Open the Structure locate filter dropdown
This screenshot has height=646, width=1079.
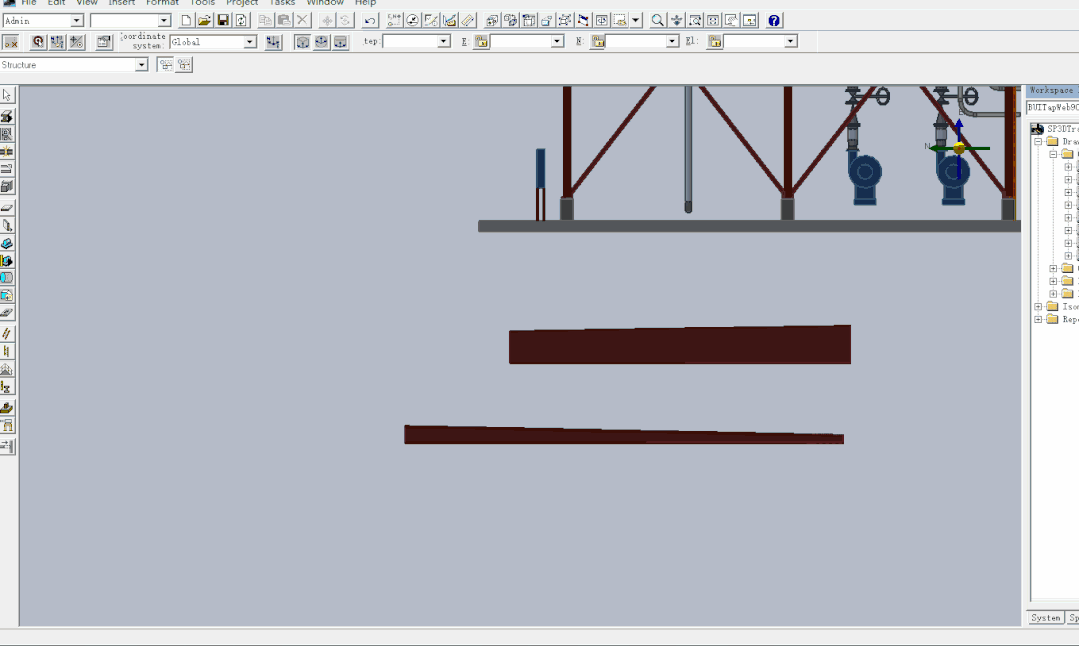click(141, 65)
